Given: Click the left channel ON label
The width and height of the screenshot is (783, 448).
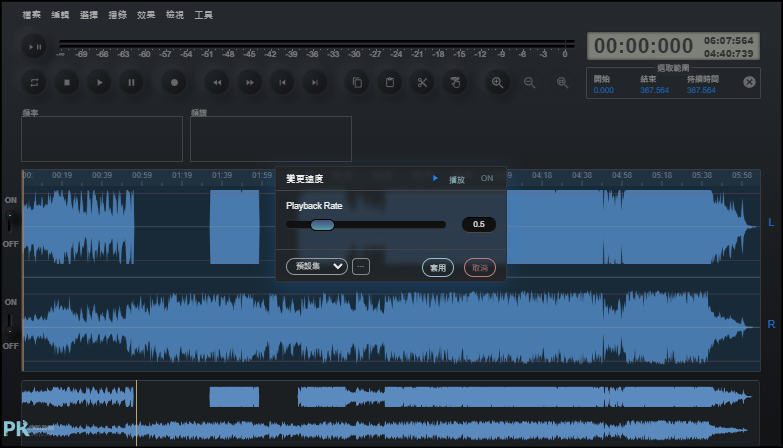Looking at the screenshot, I should (10, 200).
